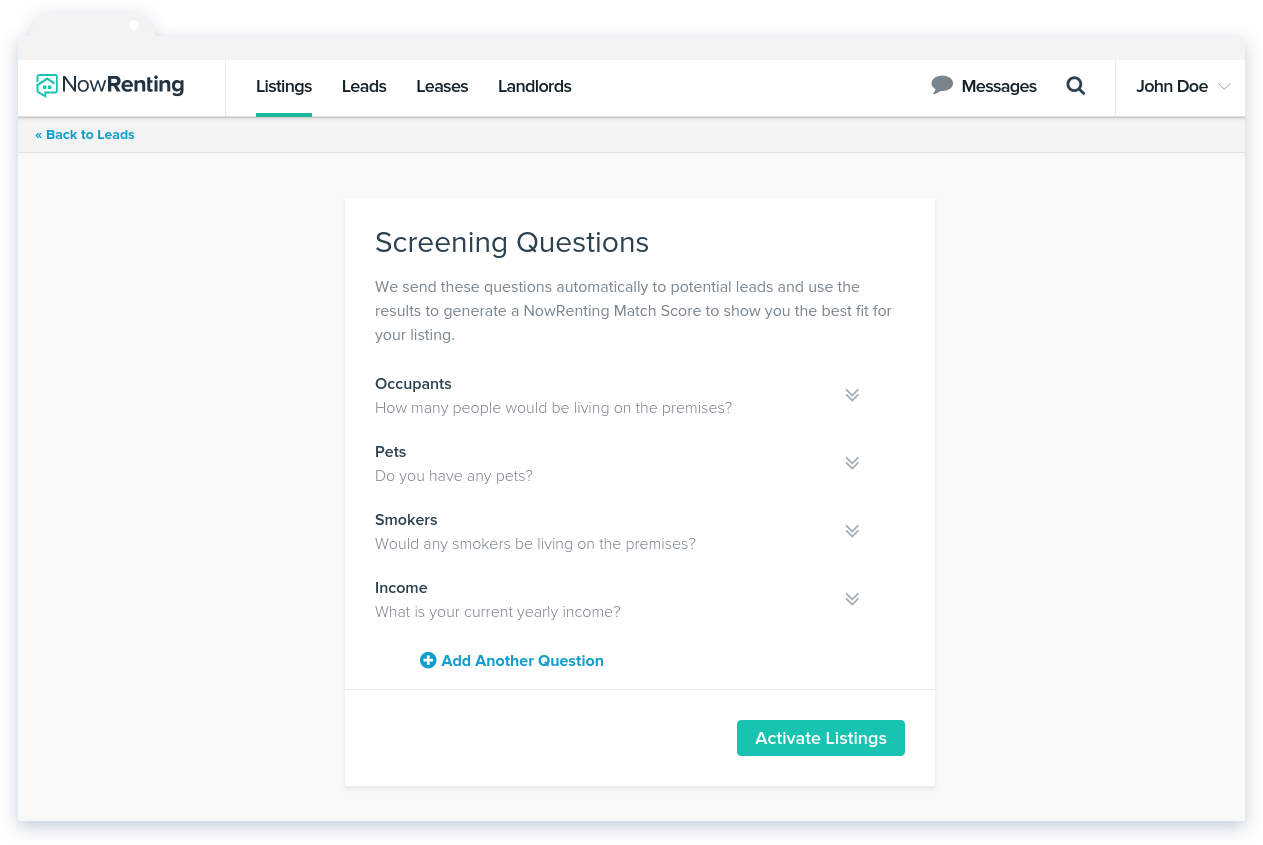
Task: Go to the Leads tab
Action: pyautogui.click(x=364, y=87)
